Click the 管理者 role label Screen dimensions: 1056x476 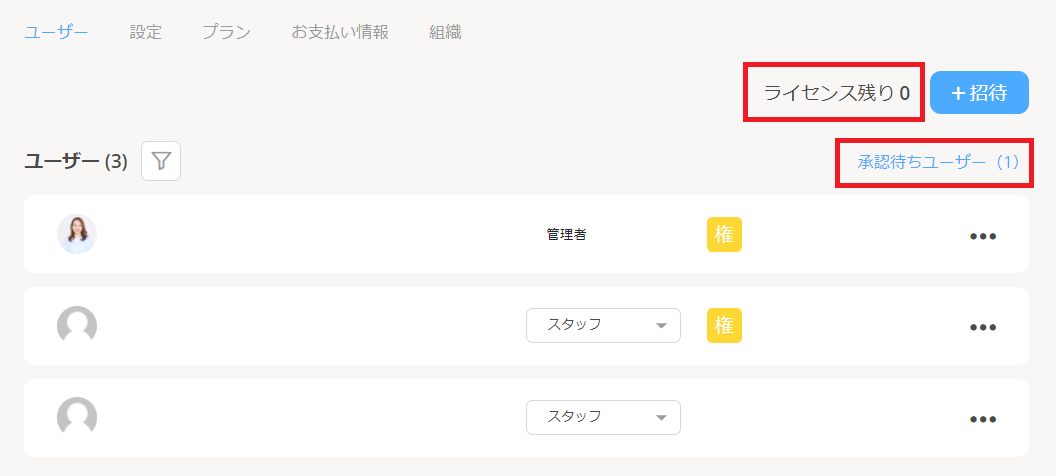(566, 235)
